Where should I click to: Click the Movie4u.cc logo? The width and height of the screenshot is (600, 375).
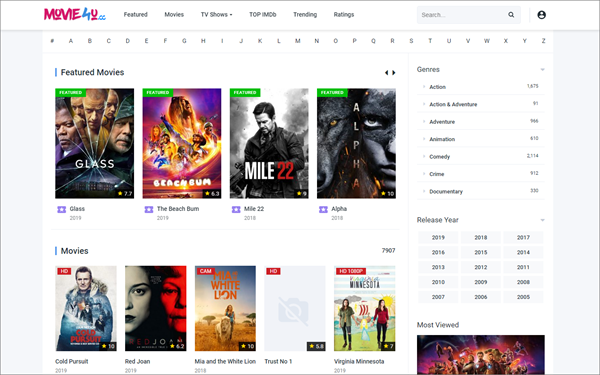(x=75, y=15)
